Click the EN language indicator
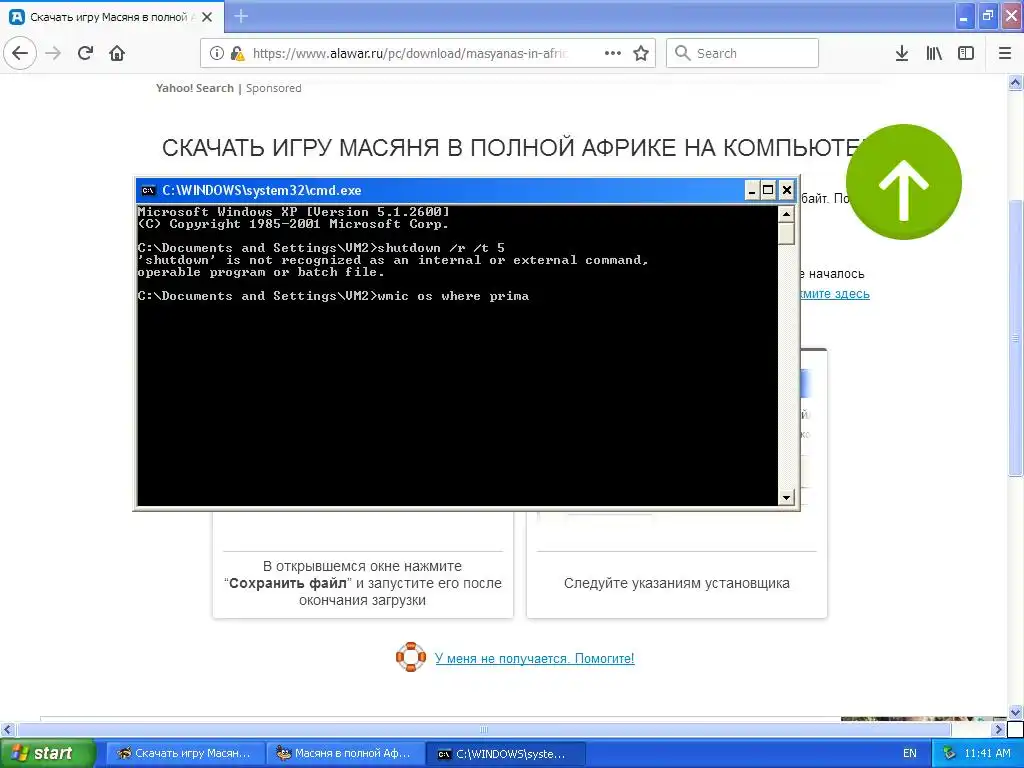 tap(910, 753)
